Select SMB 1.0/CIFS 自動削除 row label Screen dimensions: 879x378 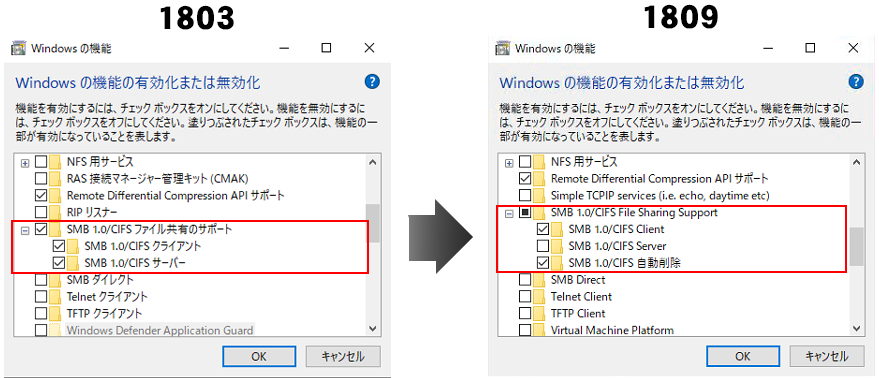[x=624, y=262]
